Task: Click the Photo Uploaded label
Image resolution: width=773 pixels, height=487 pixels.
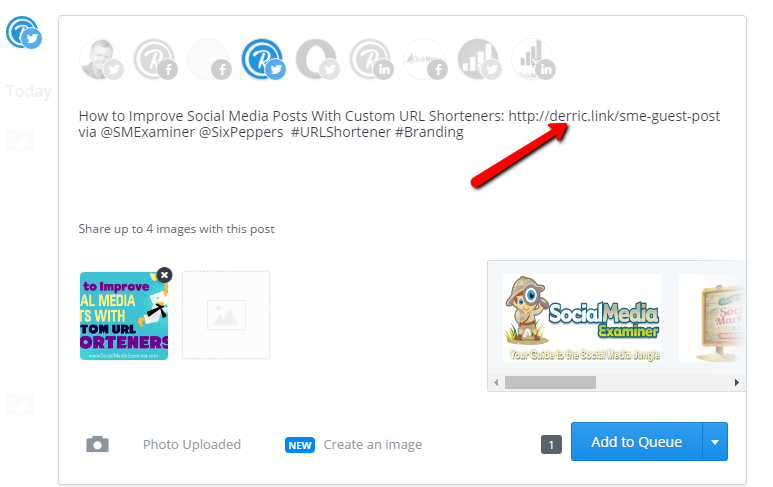Action: pos(192,445)
